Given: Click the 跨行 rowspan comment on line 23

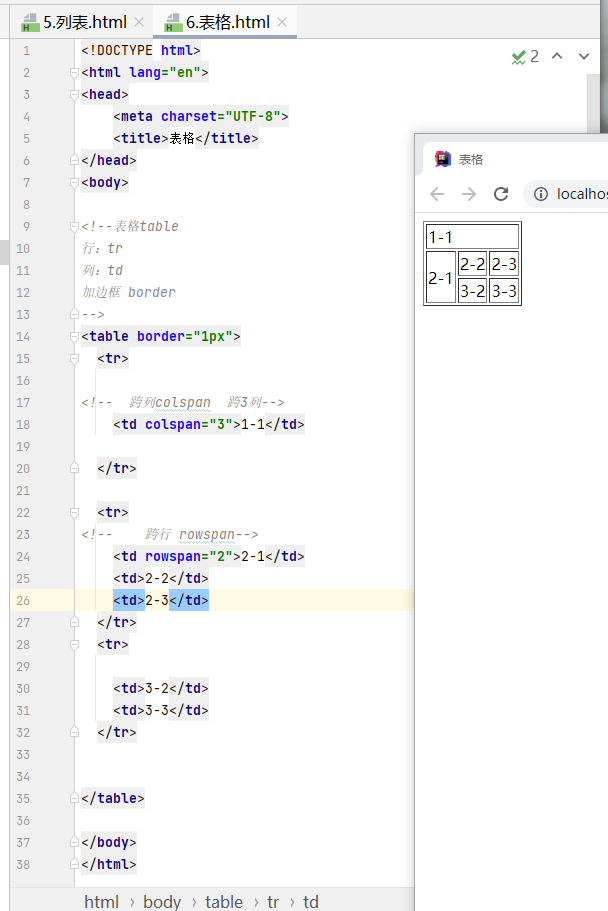Looking at the screenshot, I should (170, 535).
